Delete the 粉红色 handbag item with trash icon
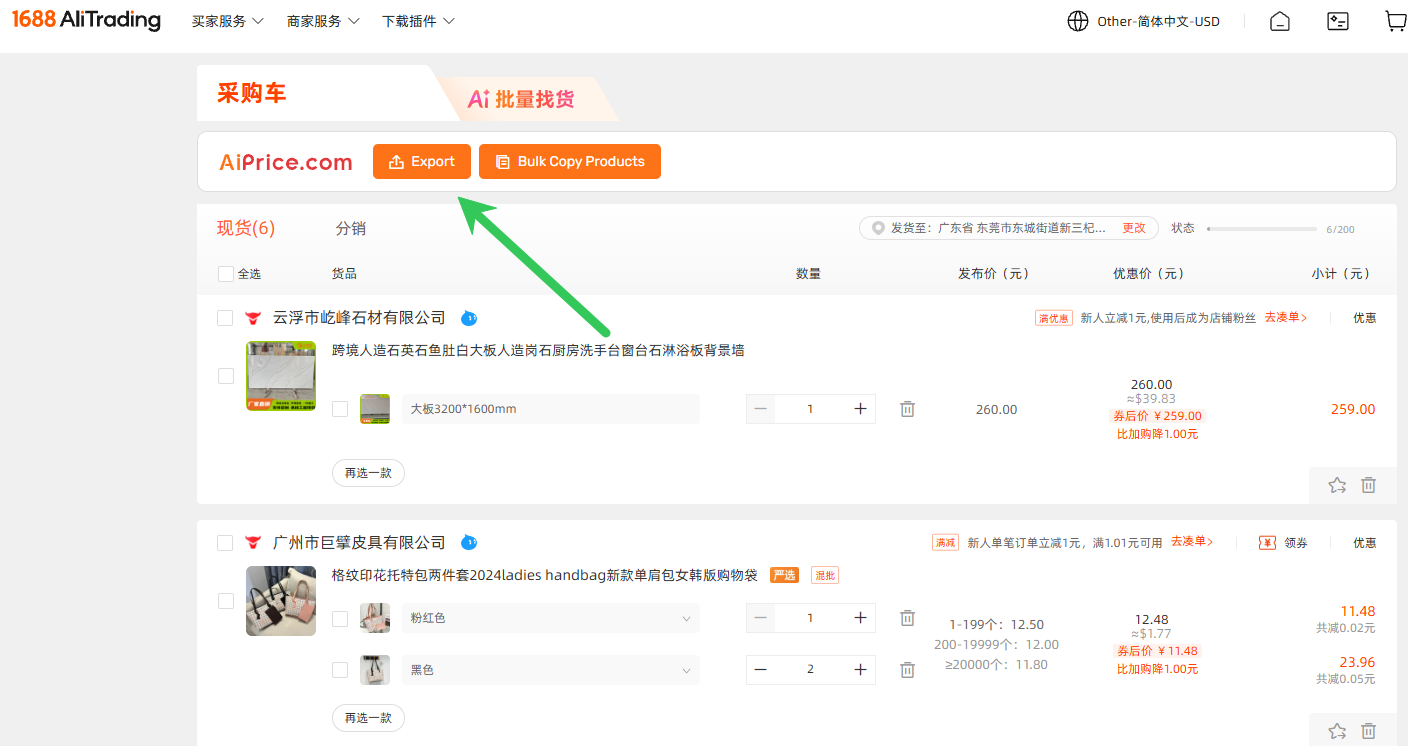The height and width of the screenshot is (746, 1408). [907, 618]
